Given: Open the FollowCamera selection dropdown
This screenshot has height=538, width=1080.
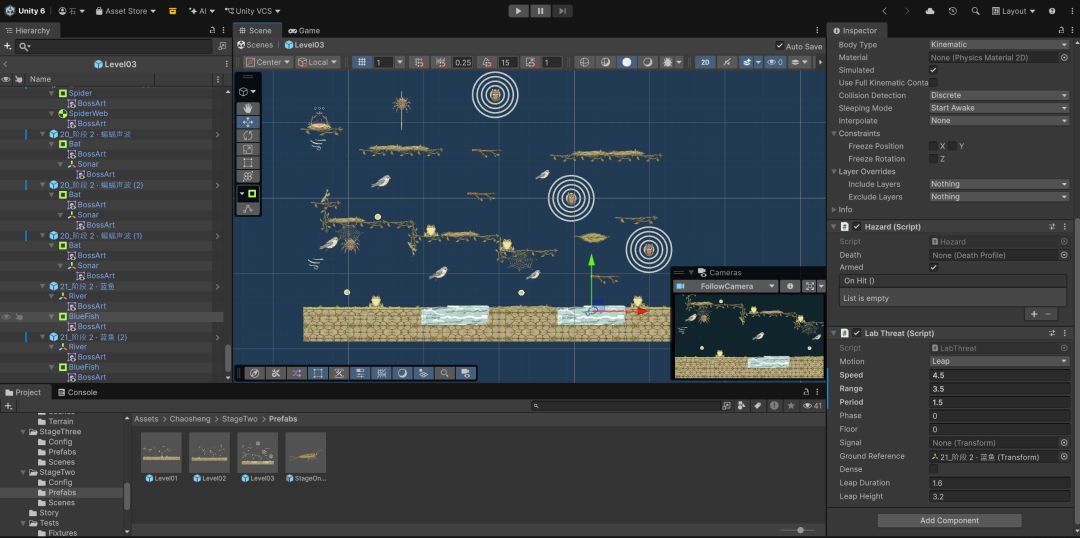Looking at the screenshot, I should (726, 286).
